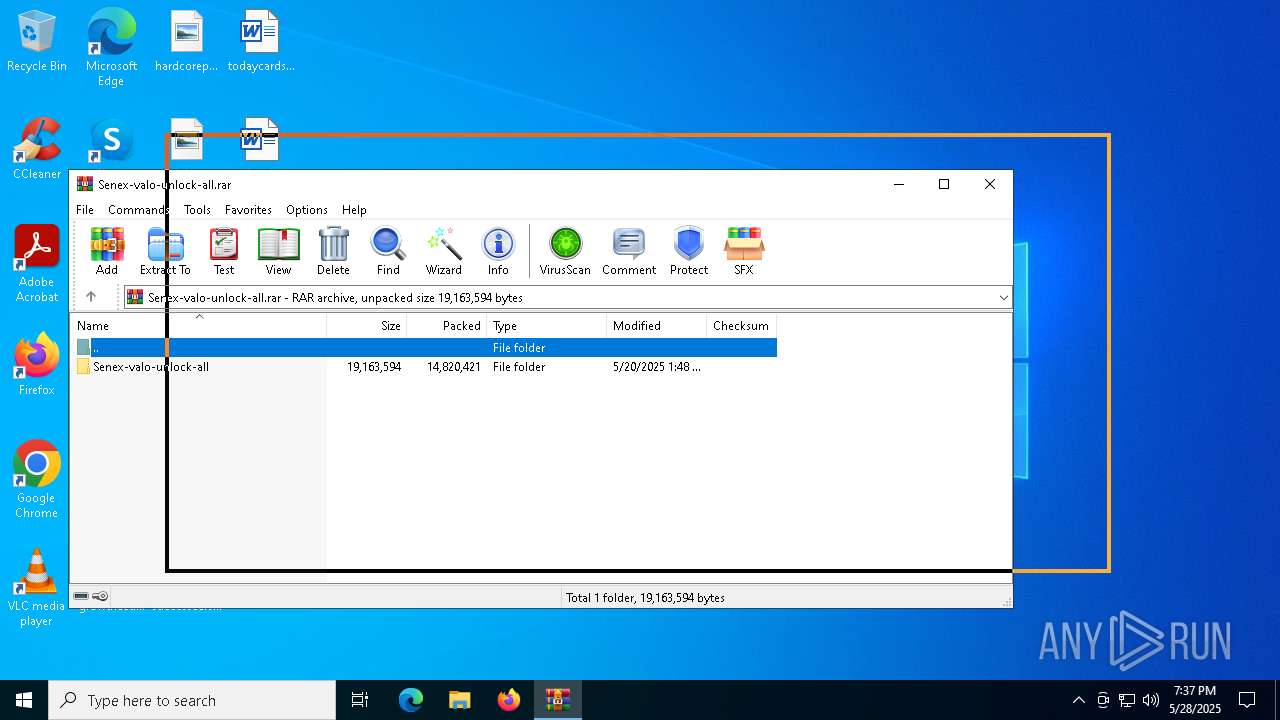Open the Find tool

point(388,251)
